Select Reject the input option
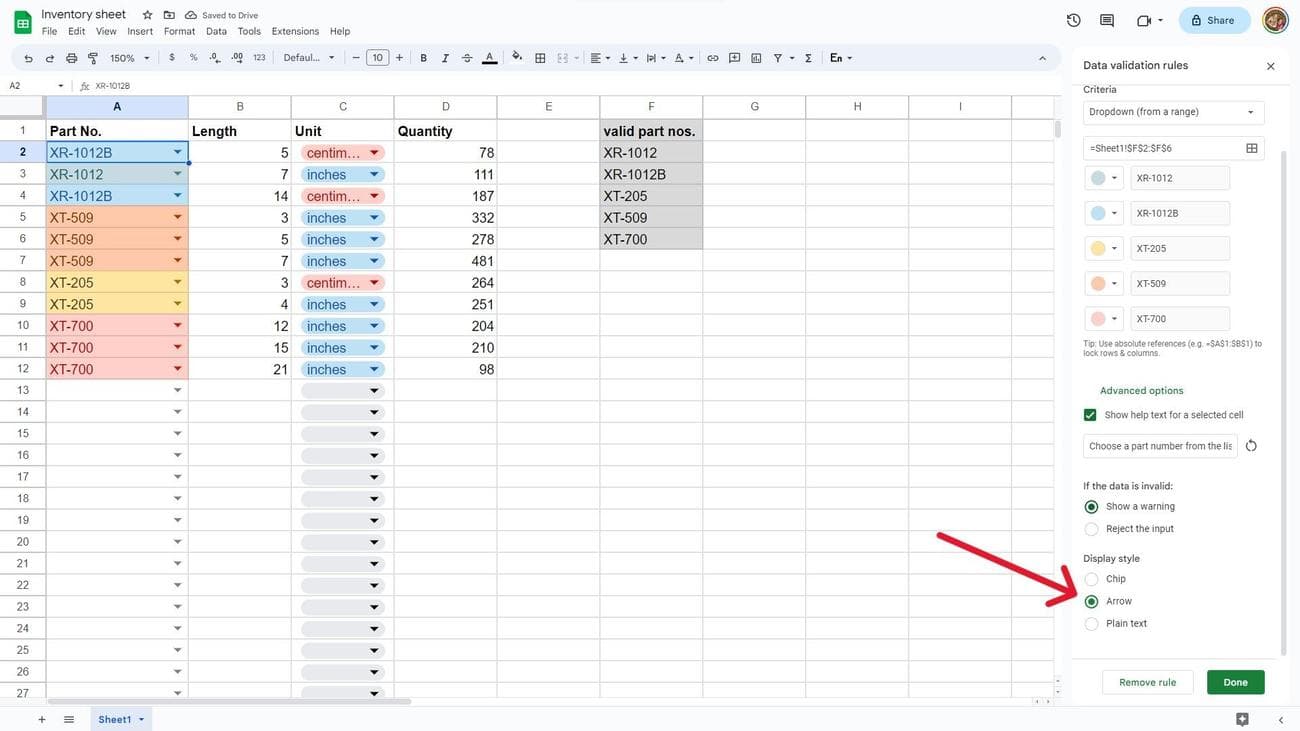The height and width of the screenshot is (731, 1300). click(1091, 529)
